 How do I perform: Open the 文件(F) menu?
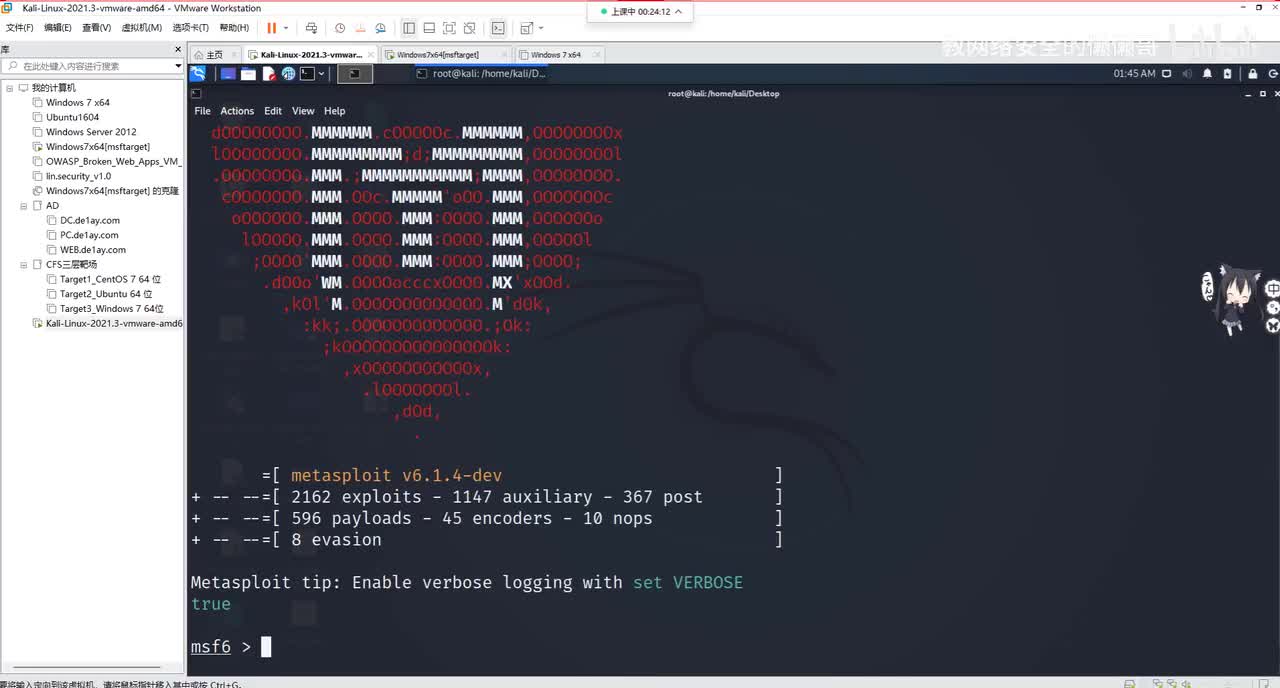point(20,28)
